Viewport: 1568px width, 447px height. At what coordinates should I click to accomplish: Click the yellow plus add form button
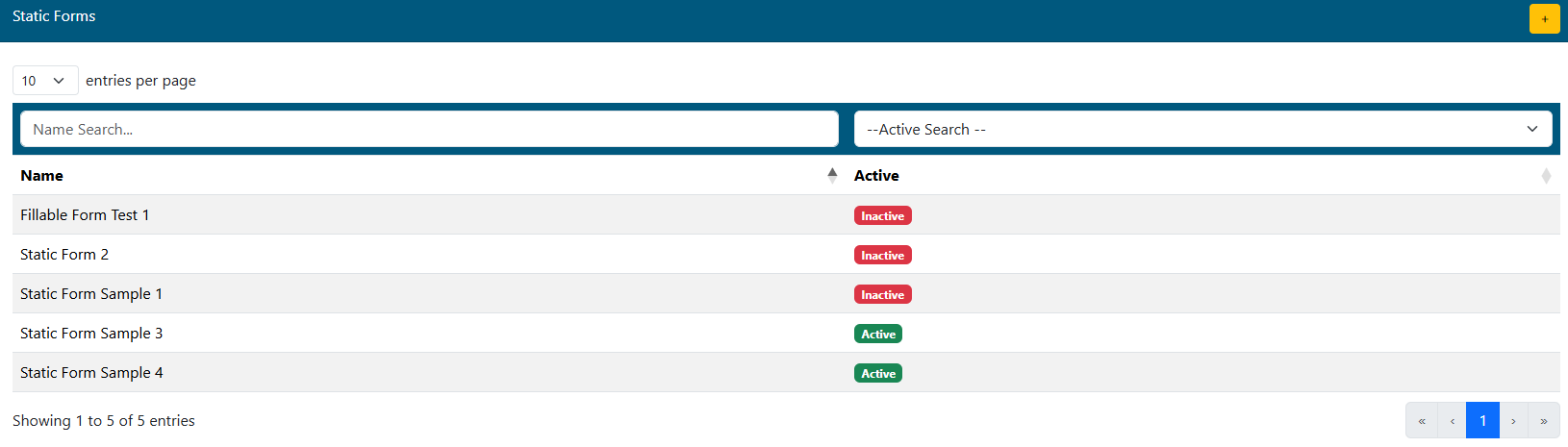(1544, 19)
